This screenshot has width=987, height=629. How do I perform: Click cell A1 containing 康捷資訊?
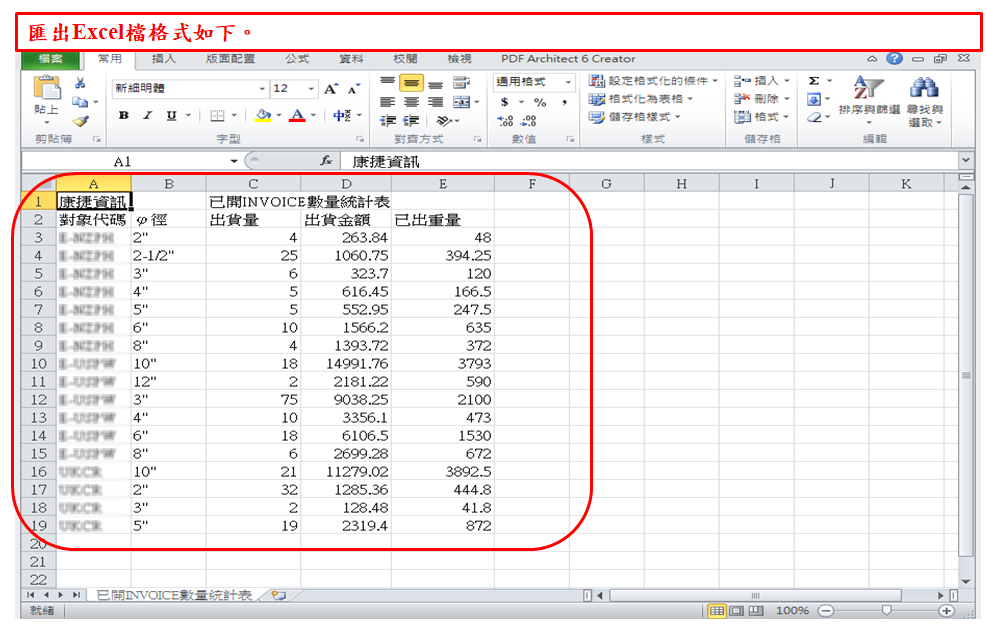coord(93,201)
